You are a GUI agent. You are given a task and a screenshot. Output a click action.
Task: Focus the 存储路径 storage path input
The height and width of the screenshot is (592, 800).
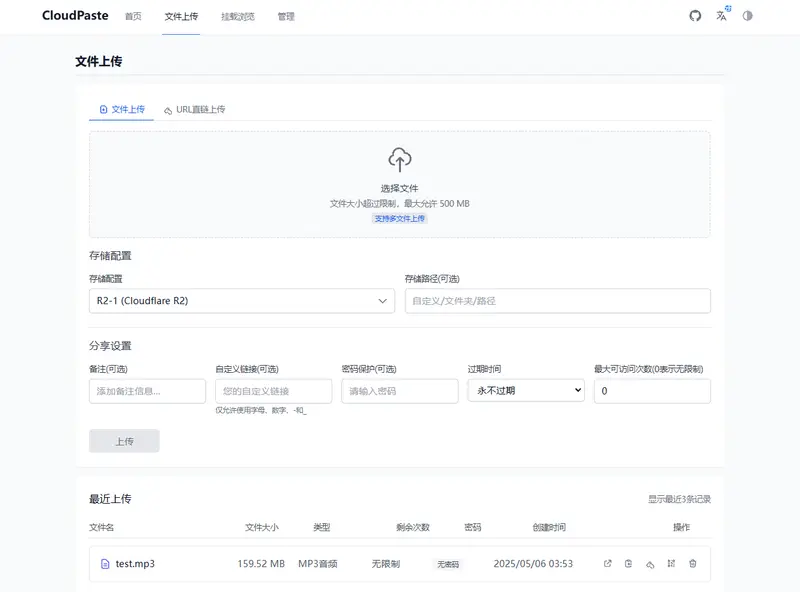557,301
